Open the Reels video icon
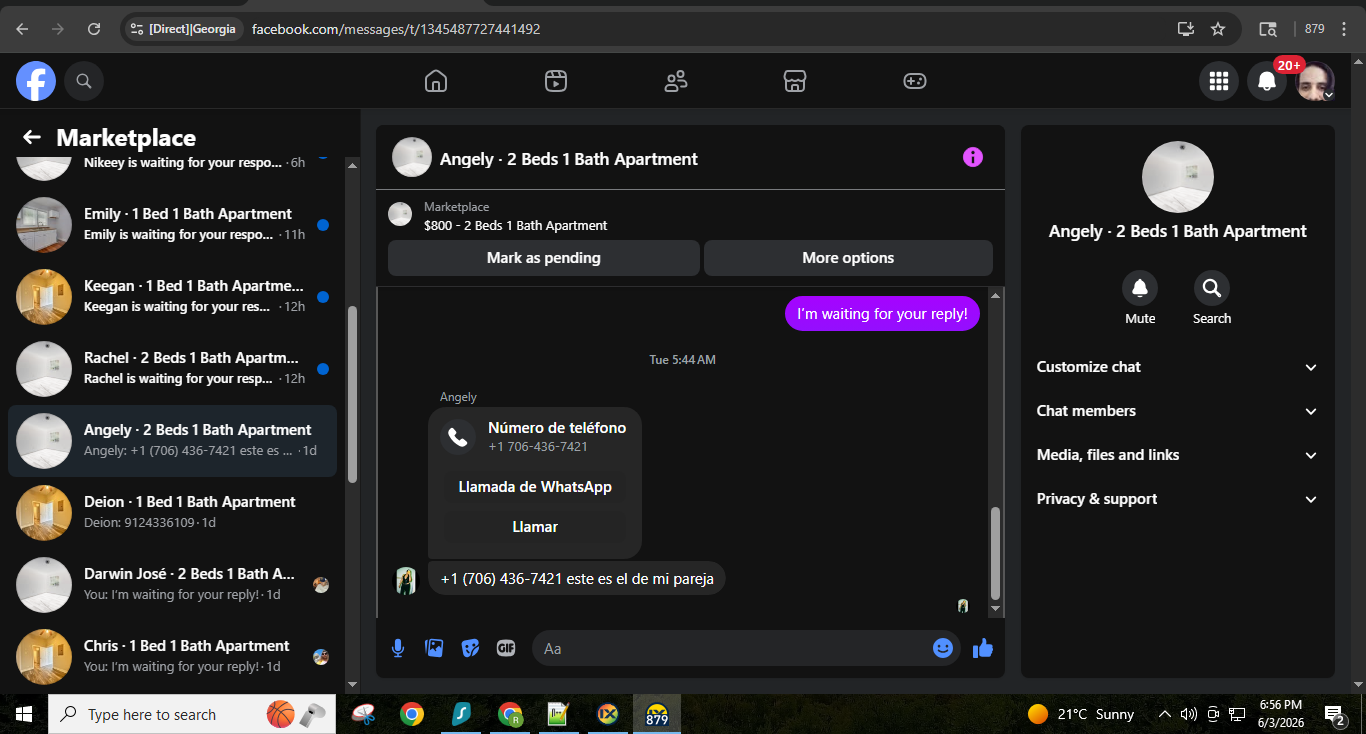This screenshot has width=1366, height=734. 556,81
